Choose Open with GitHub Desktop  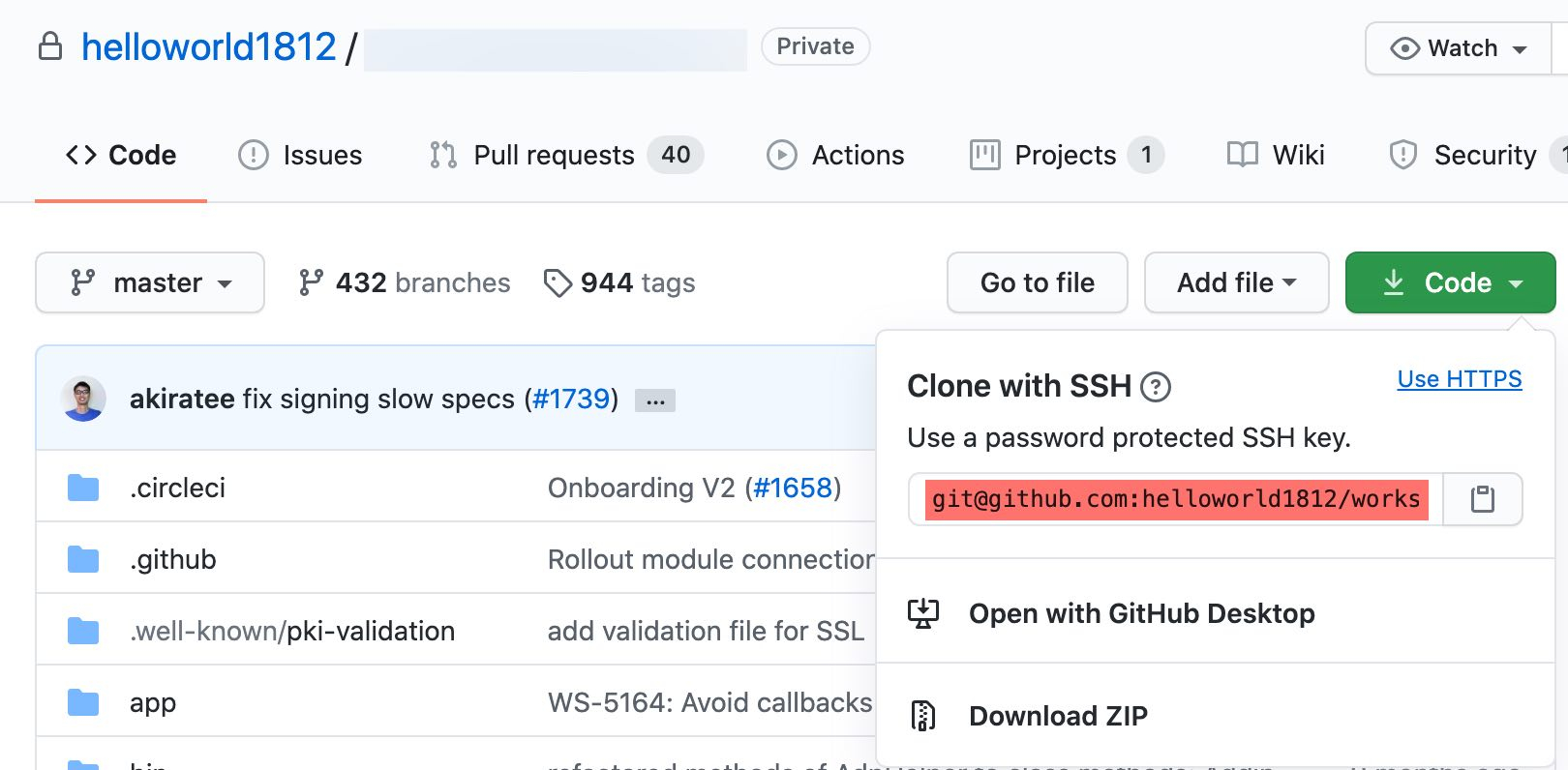tap(1142, 613)
